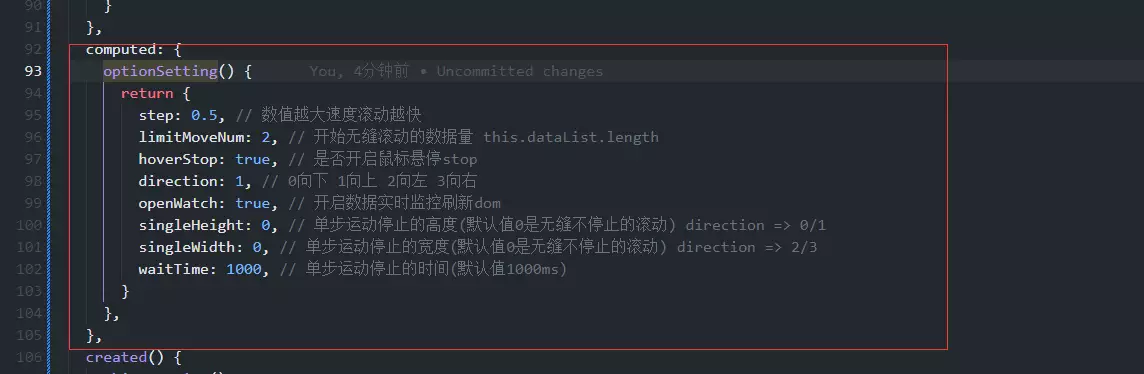Screen dimensions: 1144x374
Task: Click the created method name on line 106
Action: coord(116,357)
